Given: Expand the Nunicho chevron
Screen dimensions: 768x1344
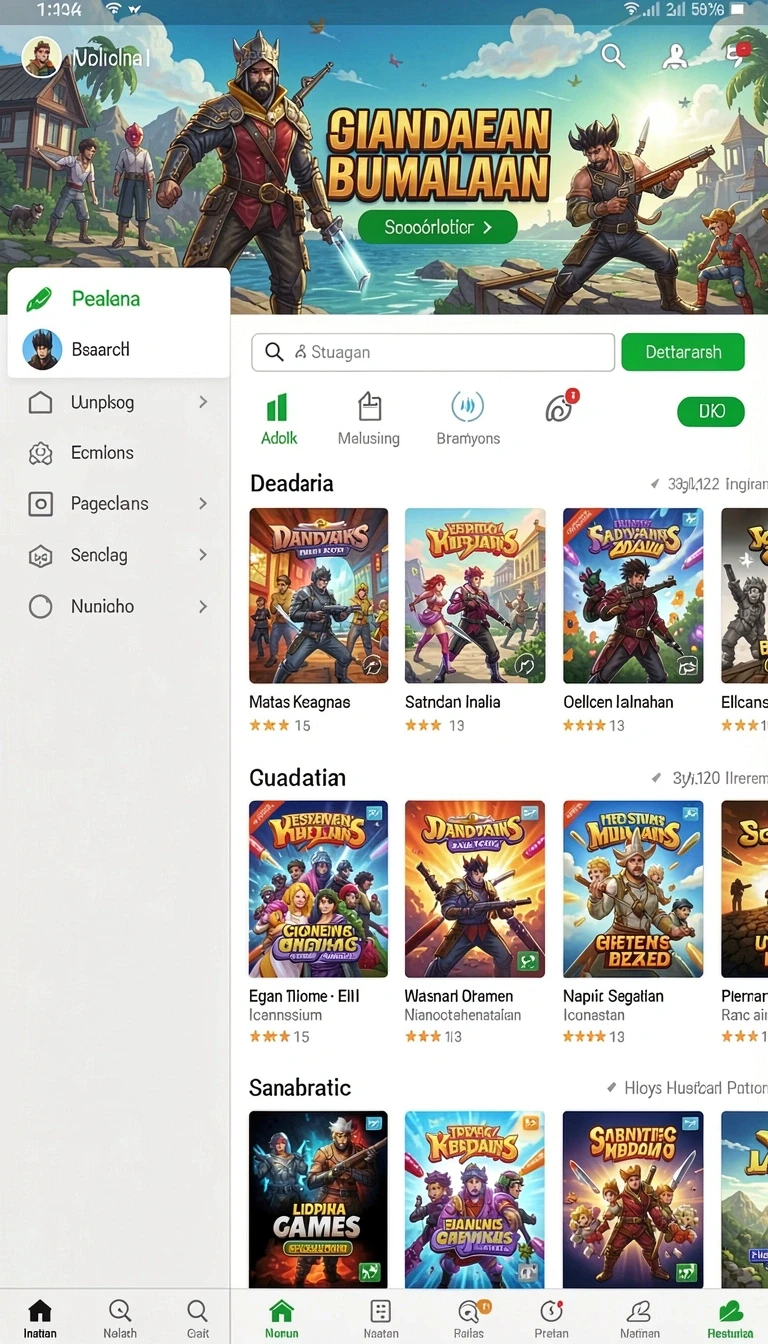Looking at the screenshot, I should click(203, 606).
